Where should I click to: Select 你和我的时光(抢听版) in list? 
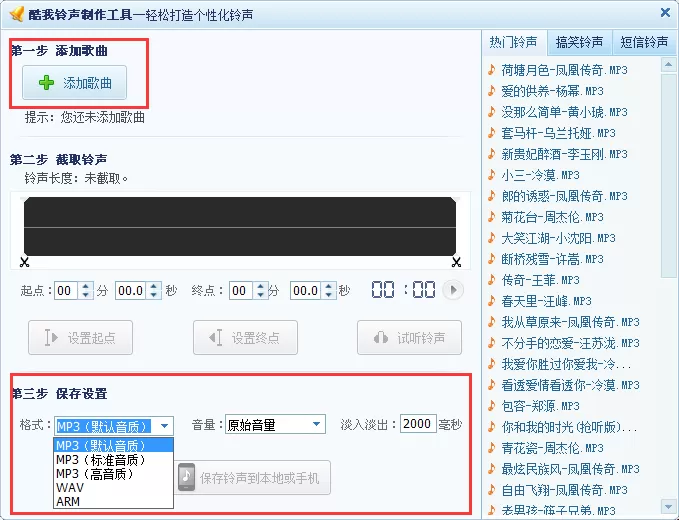click(569, 427)
